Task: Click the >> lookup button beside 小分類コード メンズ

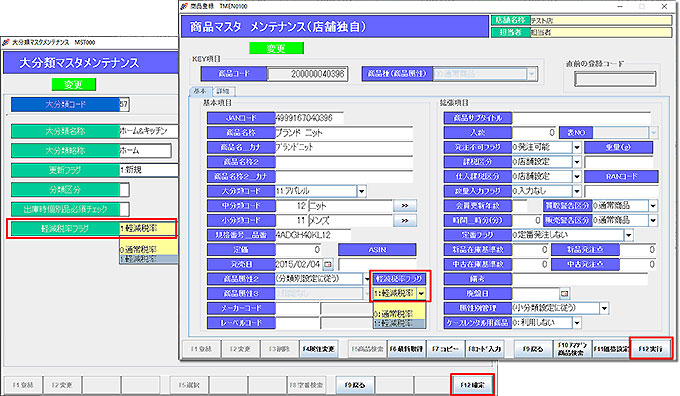Action: coord(405,220)
